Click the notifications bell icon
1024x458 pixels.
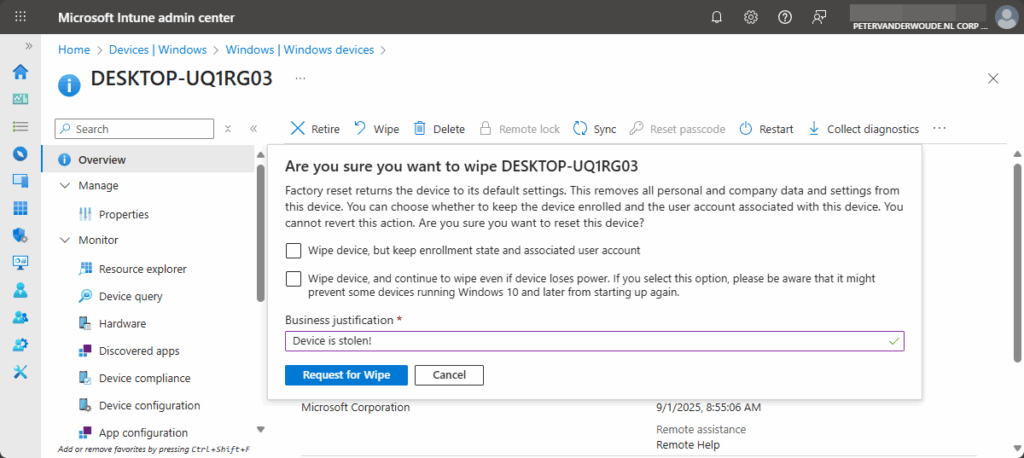coord(717,17)
